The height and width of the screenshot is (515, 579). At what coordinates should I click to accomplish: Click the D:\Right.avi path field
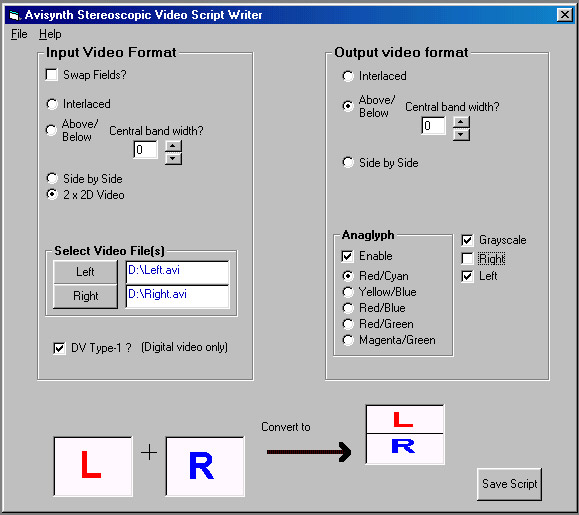tap(177, 296)
